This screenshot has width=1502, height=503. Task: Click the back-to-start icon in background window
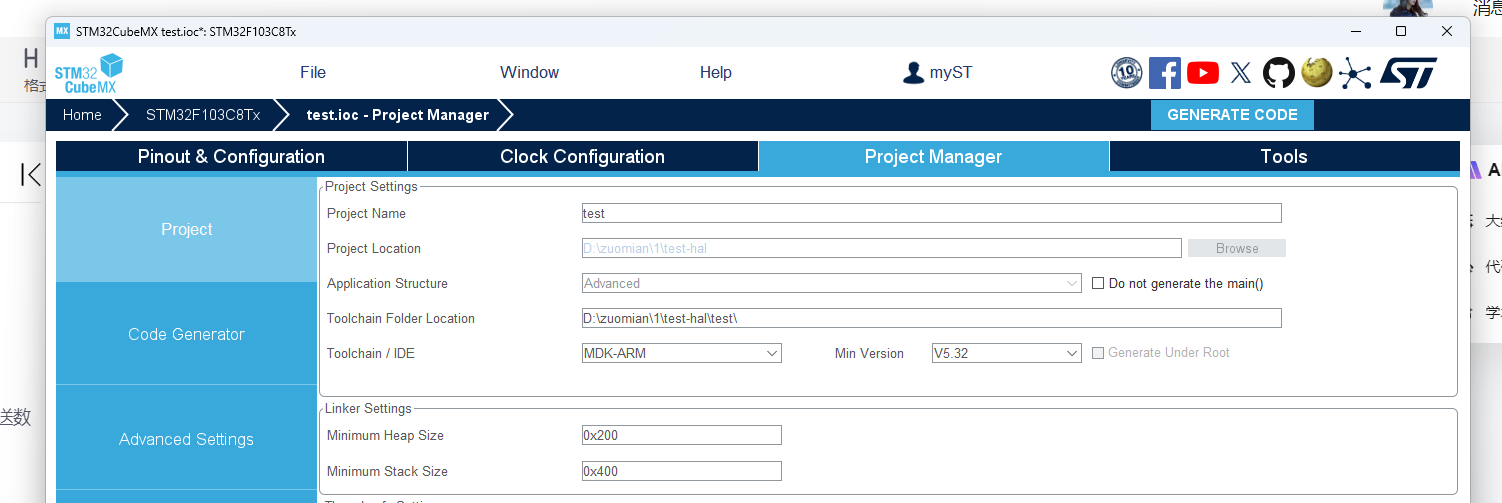pyautogui.click(x=31, y=175)
